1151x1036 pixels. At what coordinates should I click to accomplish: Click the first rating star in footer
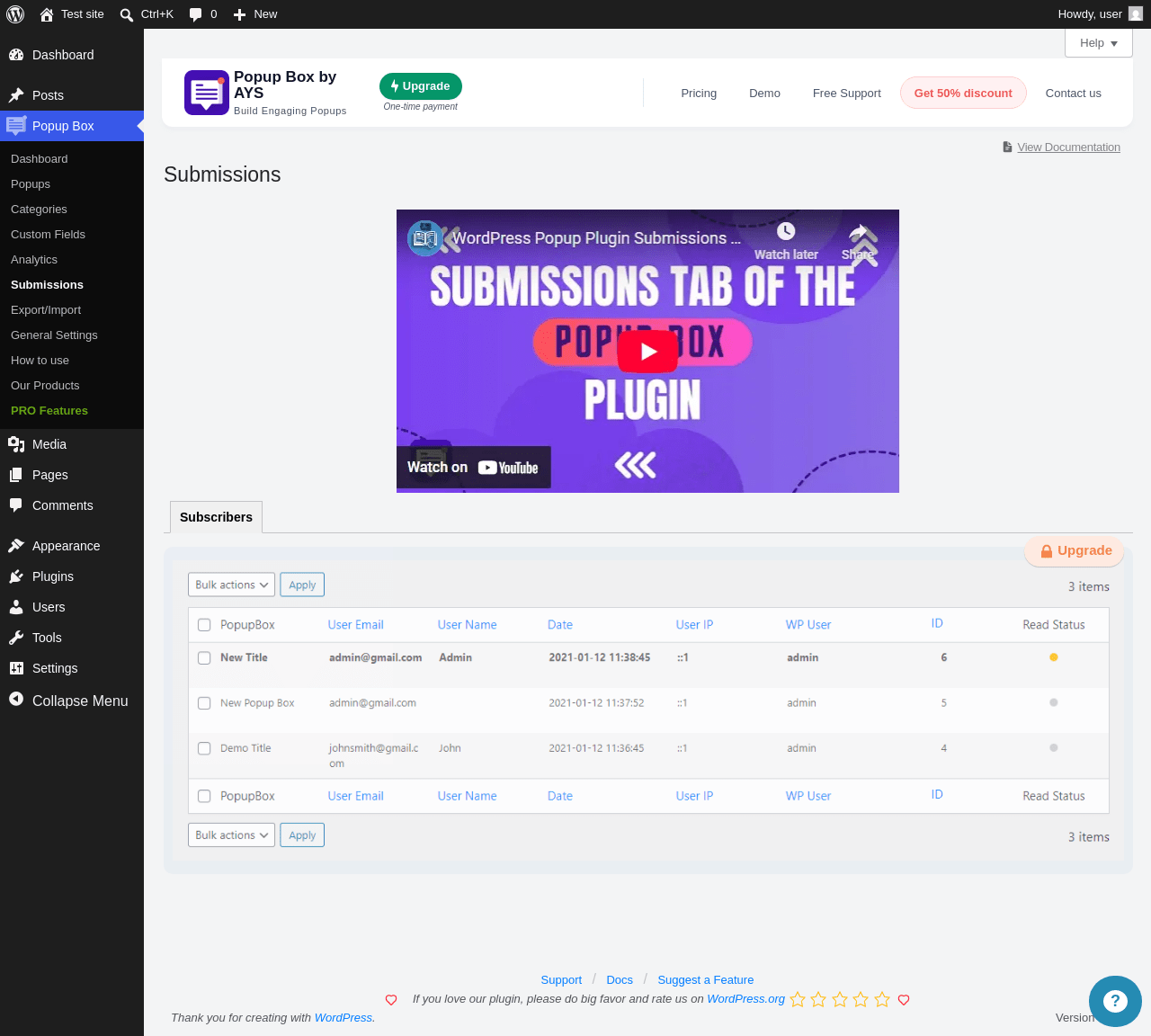point(798,999)
